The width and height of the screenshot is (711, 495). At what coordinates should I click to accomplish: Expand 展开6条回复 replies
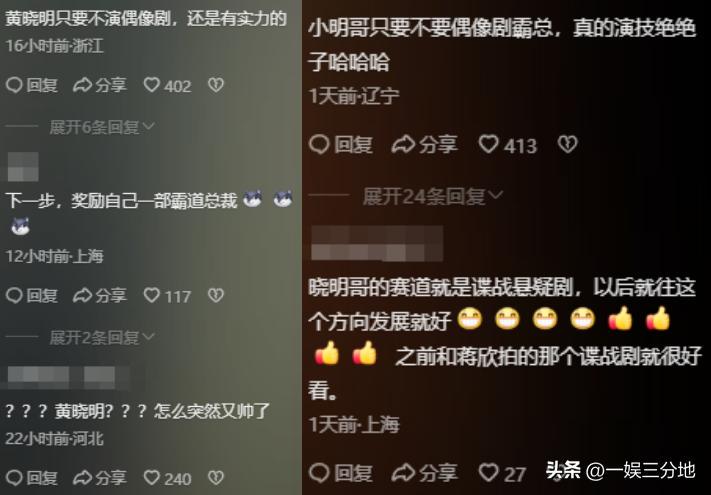point(102,127)
